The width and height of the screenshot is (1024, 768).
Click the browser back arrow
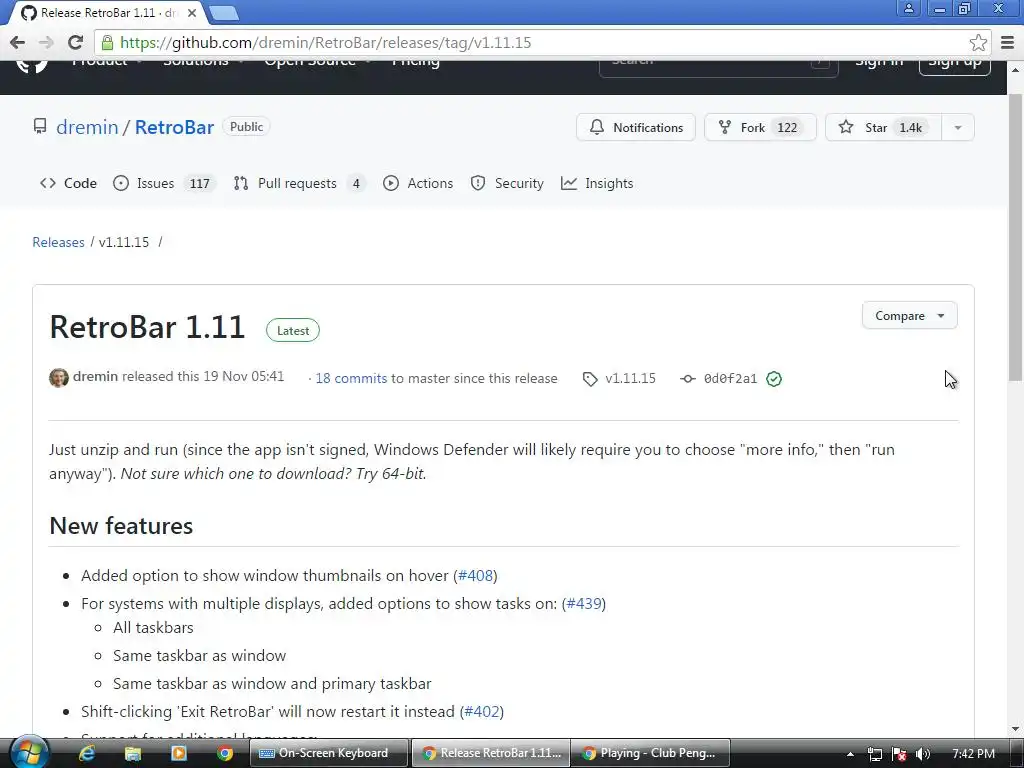17,42
